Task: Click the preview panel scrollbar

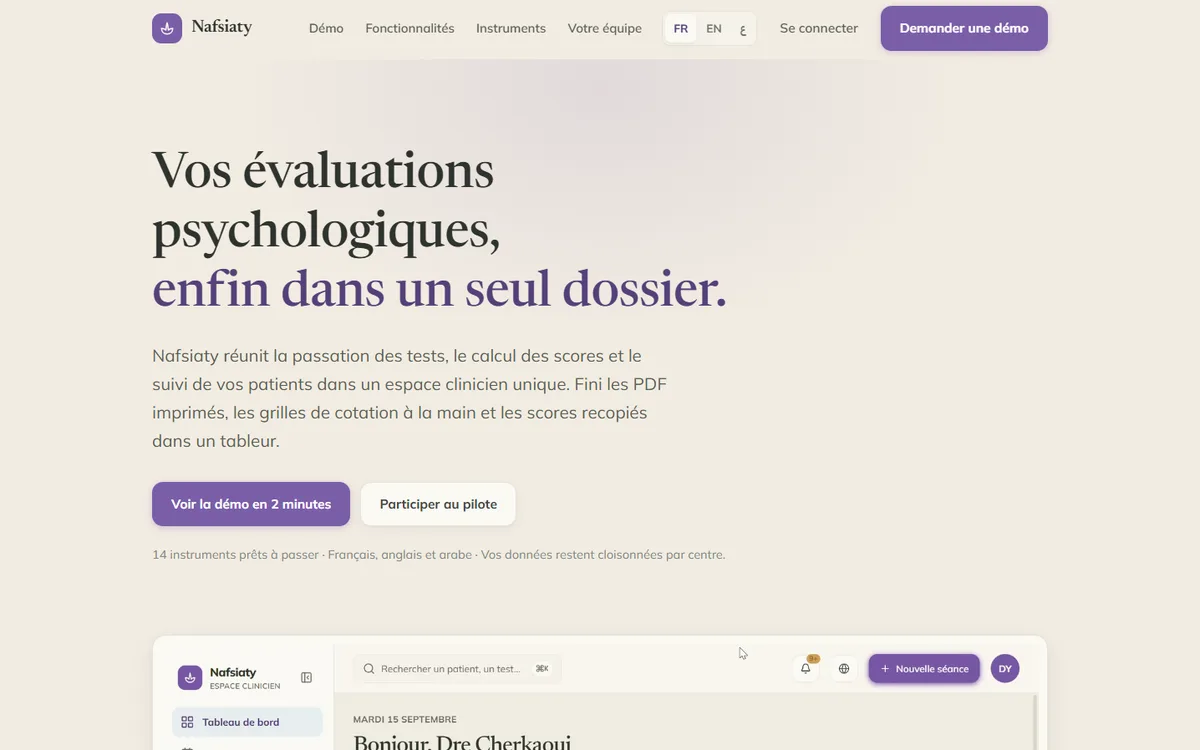Action: click(x=1036, y=722)
